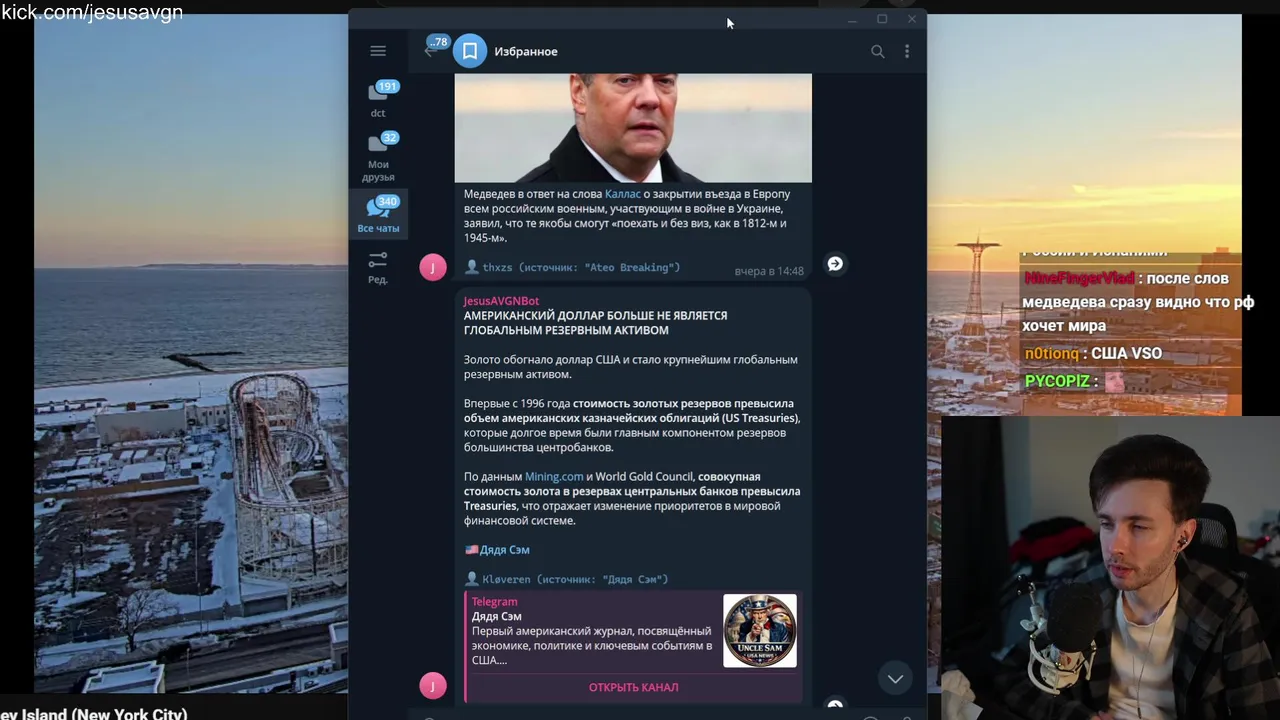
Task: Click the timestamp вчера в 14:48
Action: pyautogui.click(x=769, y=271)
